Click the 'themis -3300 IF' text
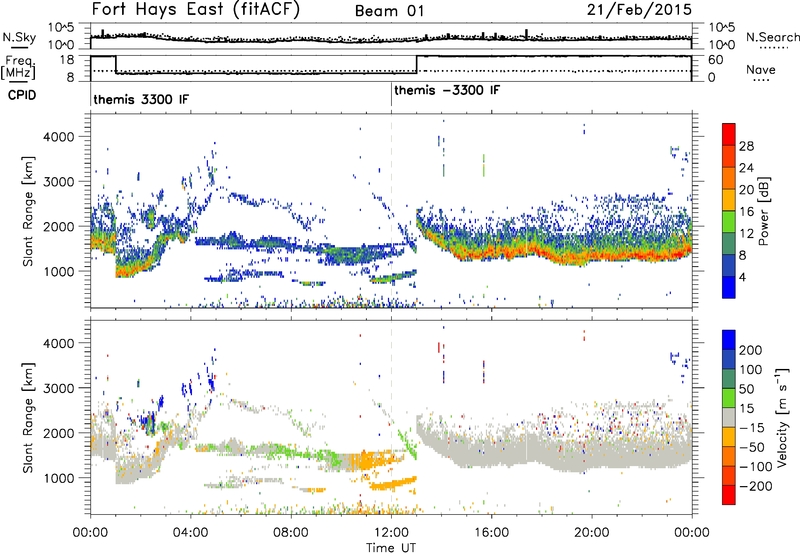Screen dimensions: 800x554 pyautogui.click(x=447, y=90)
